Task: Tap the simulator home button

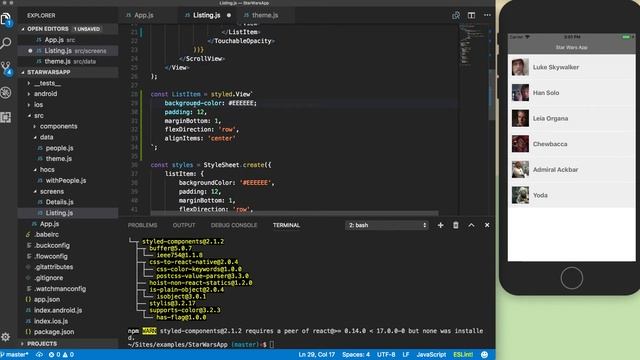Action: [x=571, y=278]
